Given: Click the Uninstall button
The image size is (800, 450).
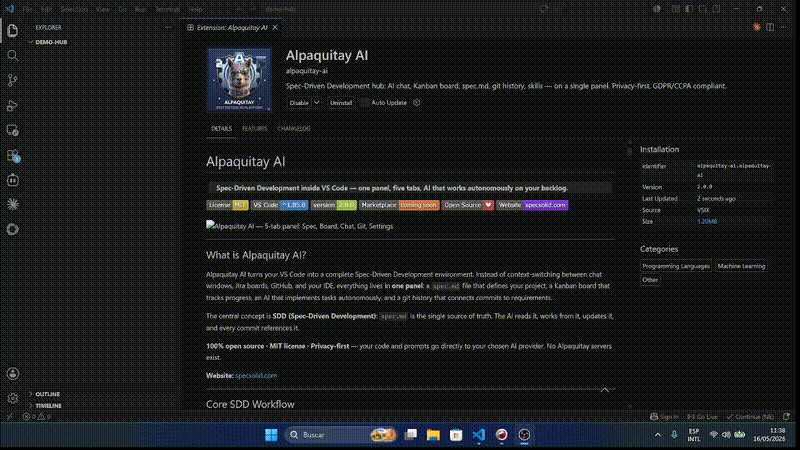Looking at the screenshot, I should 341,103.
